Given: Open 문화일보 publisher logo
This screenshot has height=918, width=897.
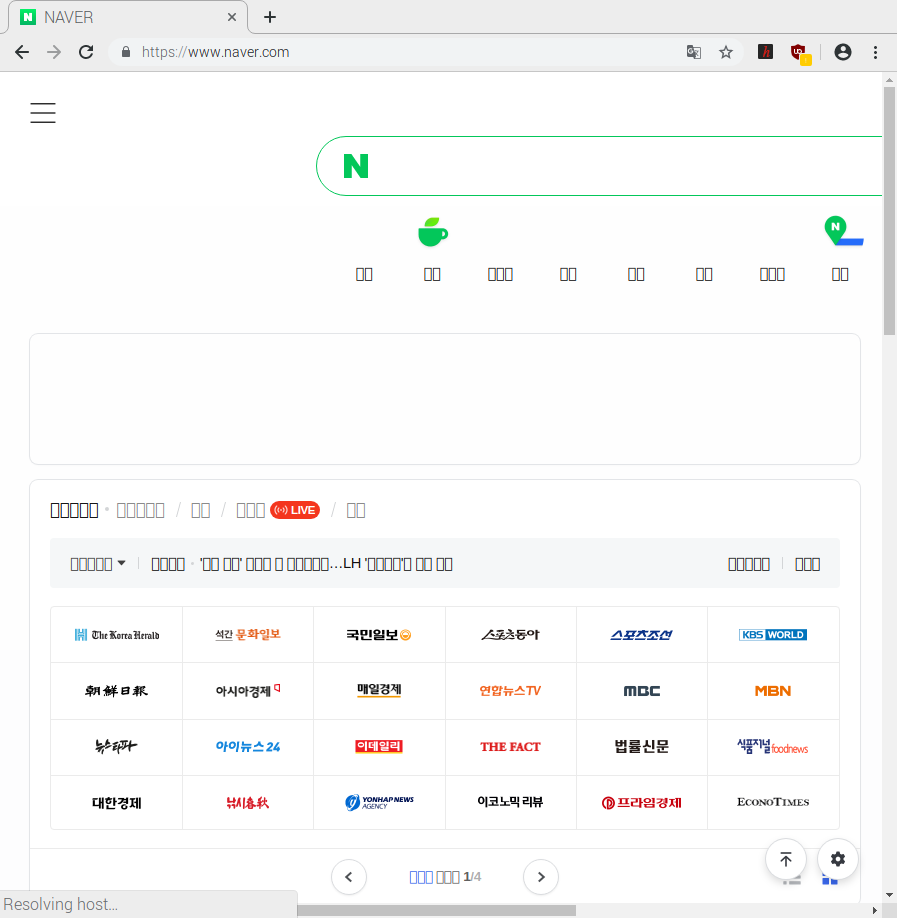Looking at the screenshot, I should click(x=248, y=634).
